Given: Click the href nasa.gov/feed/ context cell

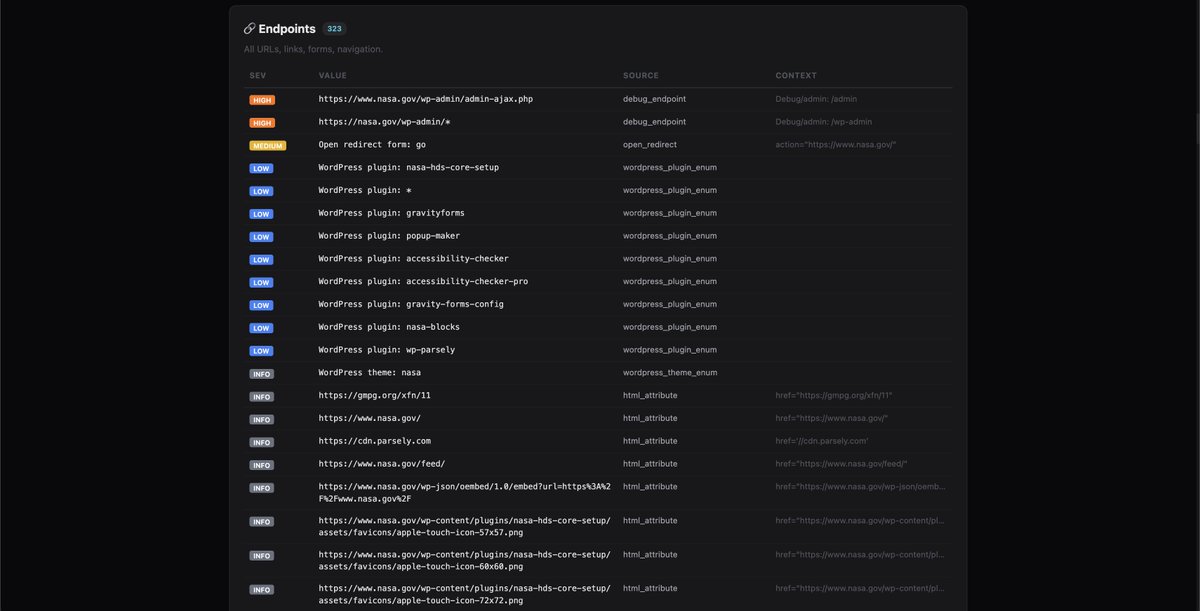Looking at the screenshot, I should tap(841, 464).
